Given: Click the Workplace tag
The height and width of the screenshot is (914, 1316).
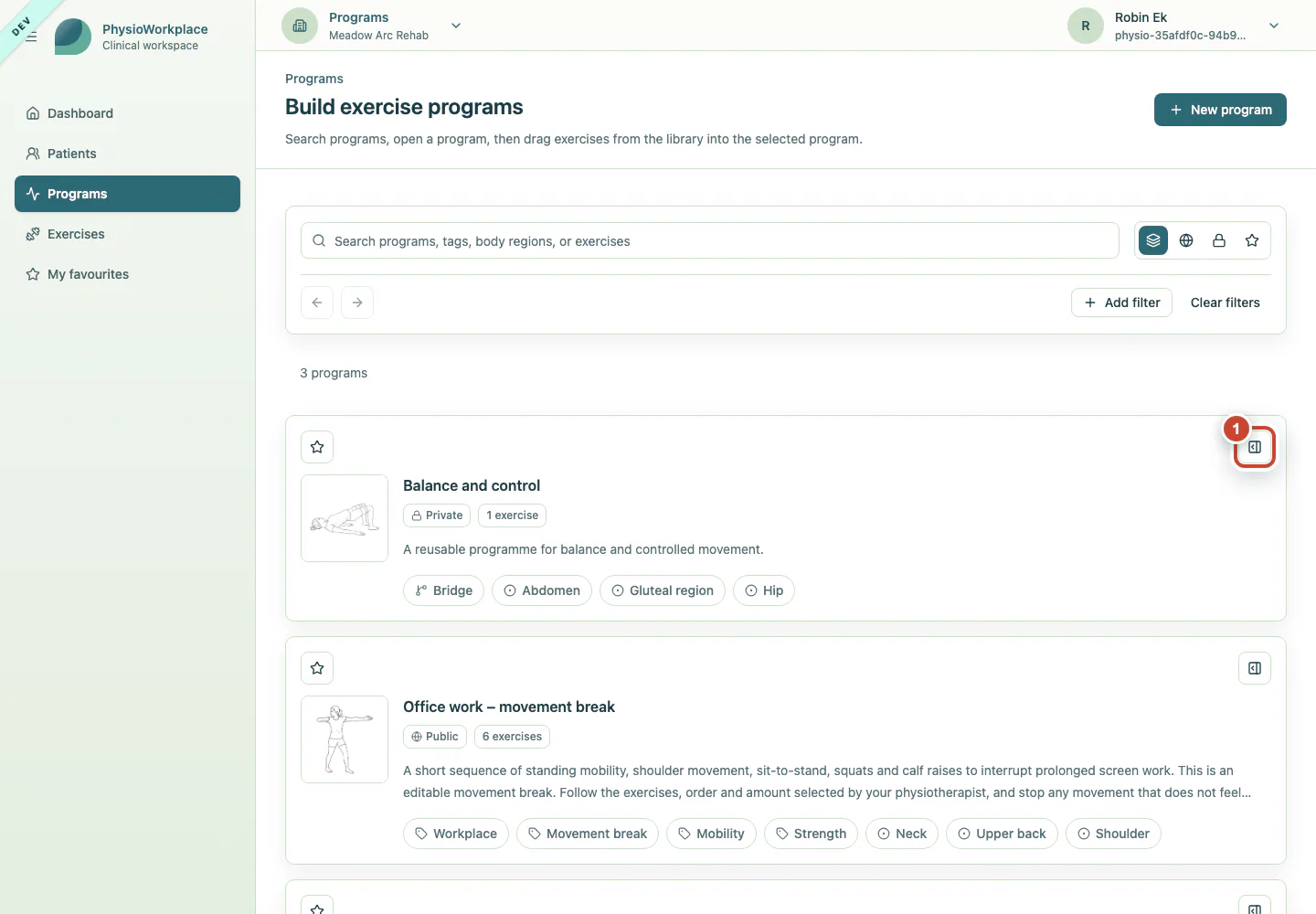Looking at the screenshot, I should 456,834.
